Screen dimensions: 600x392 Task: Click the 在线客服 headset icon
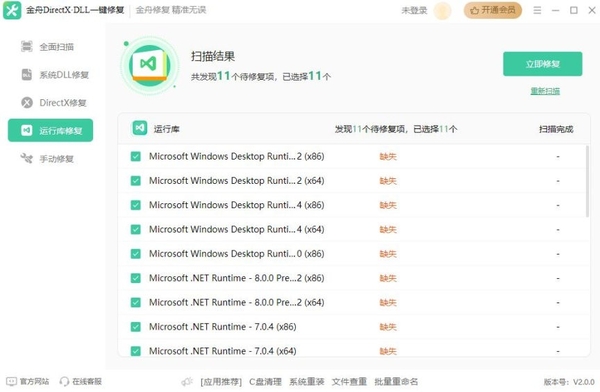point(64,381)
